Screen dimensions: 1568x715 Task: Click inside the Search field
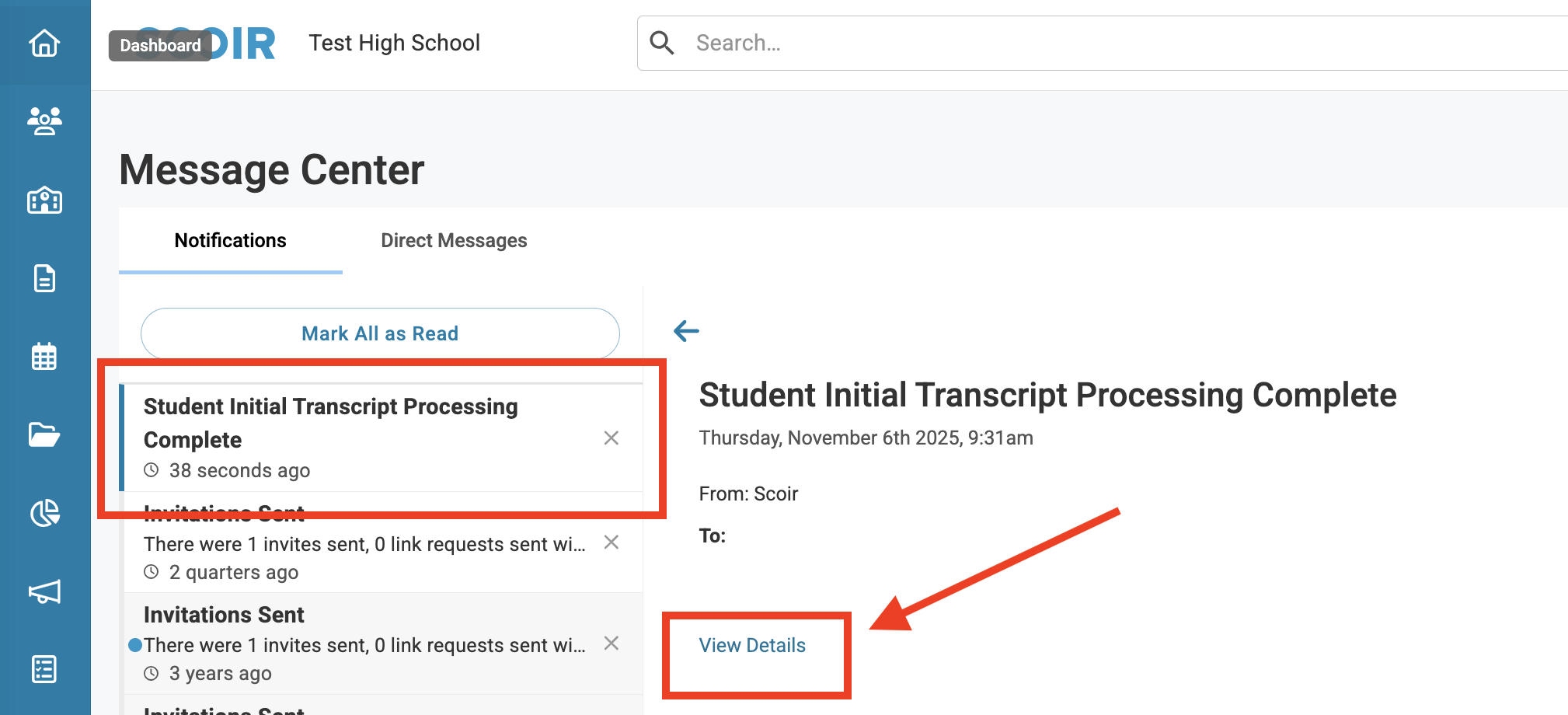pyautogui.click(x=1088, y=43)
